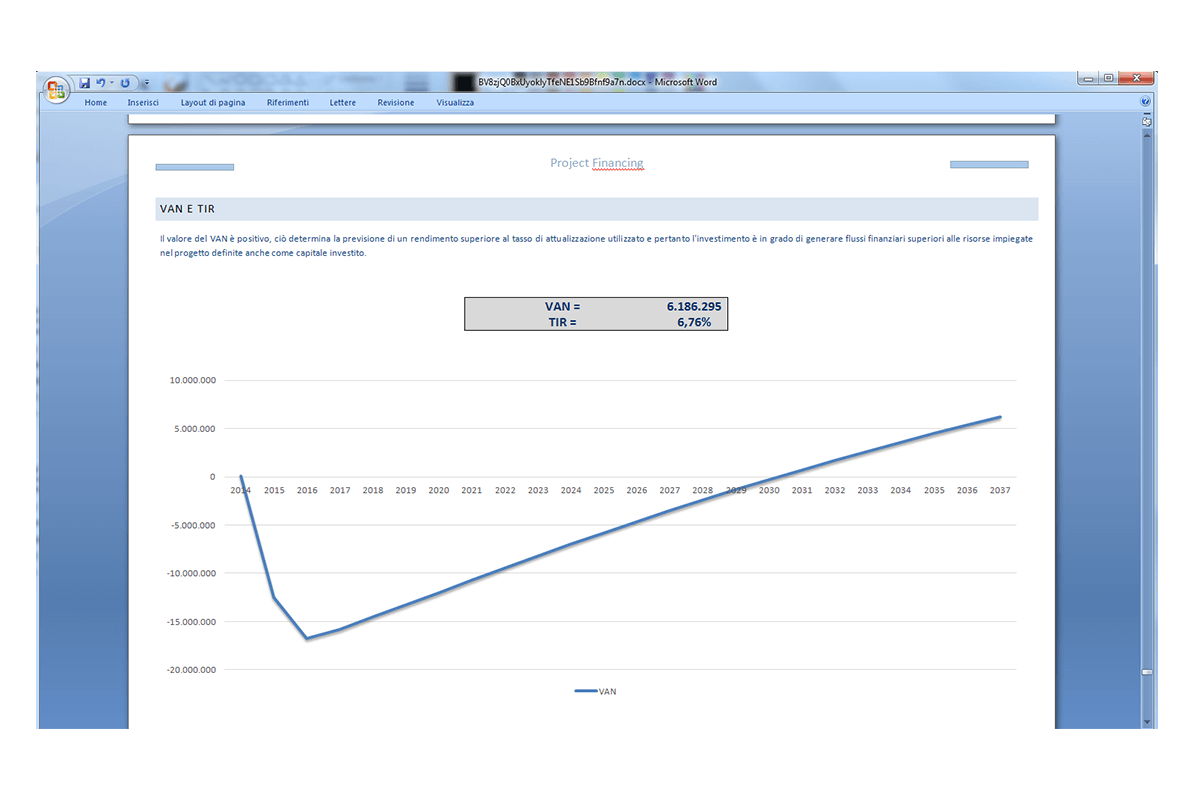
Task: Go to the Revisione tab
Action: pos(396,103)
